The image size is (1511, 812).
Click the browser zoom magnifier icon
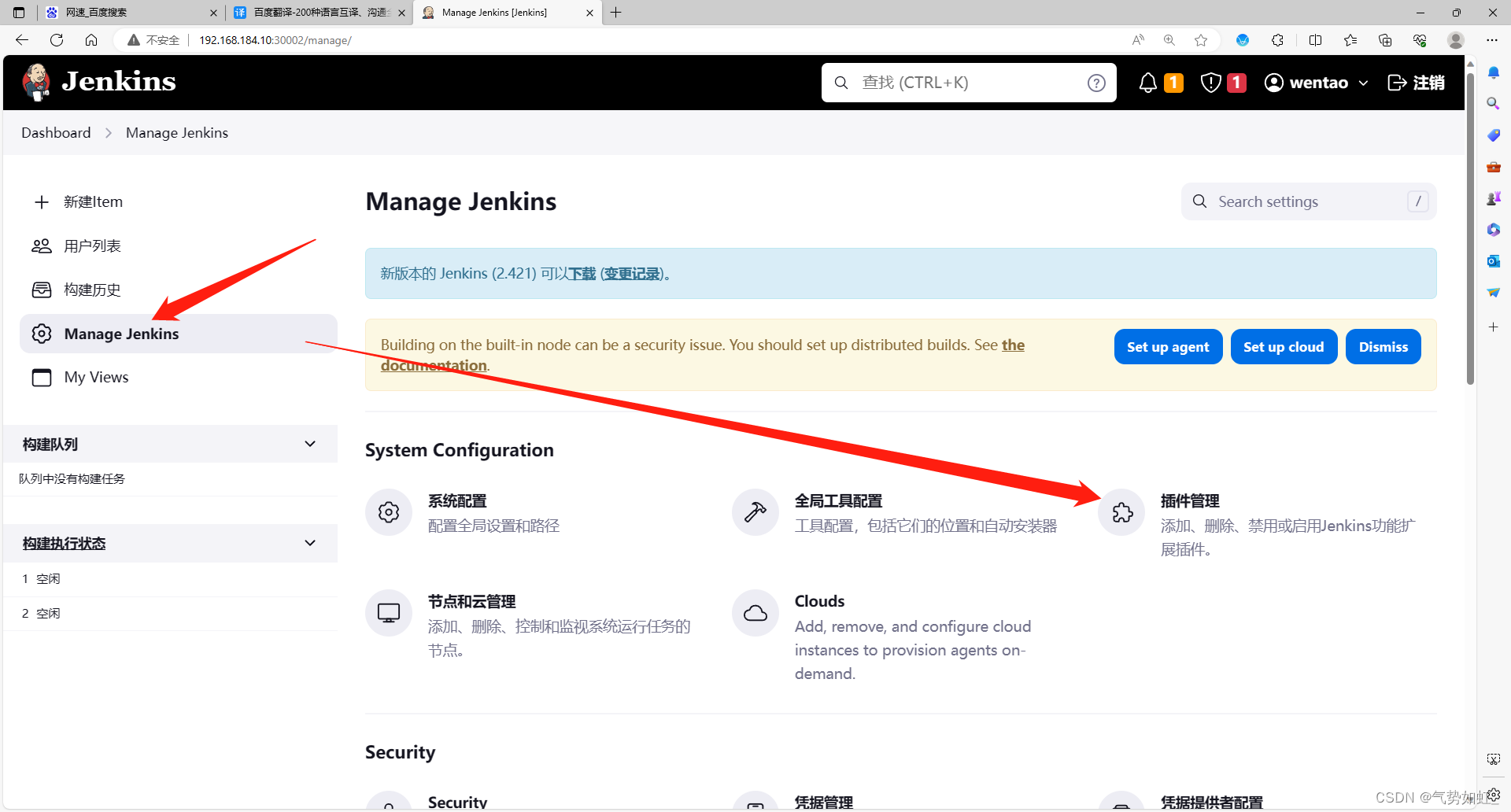pos(1169,40)
